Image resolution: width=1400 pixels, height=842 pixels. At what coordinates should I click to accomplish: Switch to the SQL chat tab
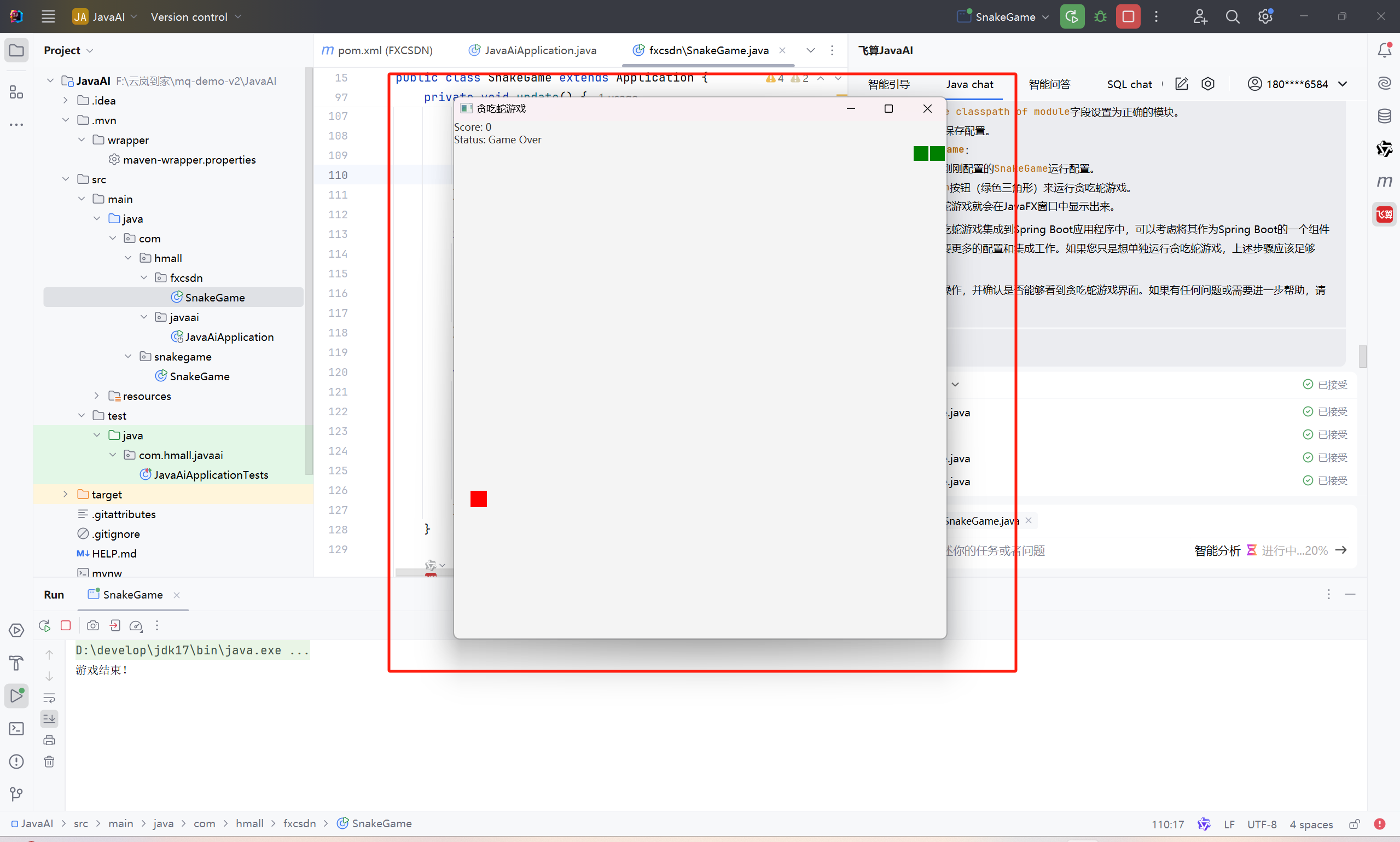click(x=1129, y=84)
